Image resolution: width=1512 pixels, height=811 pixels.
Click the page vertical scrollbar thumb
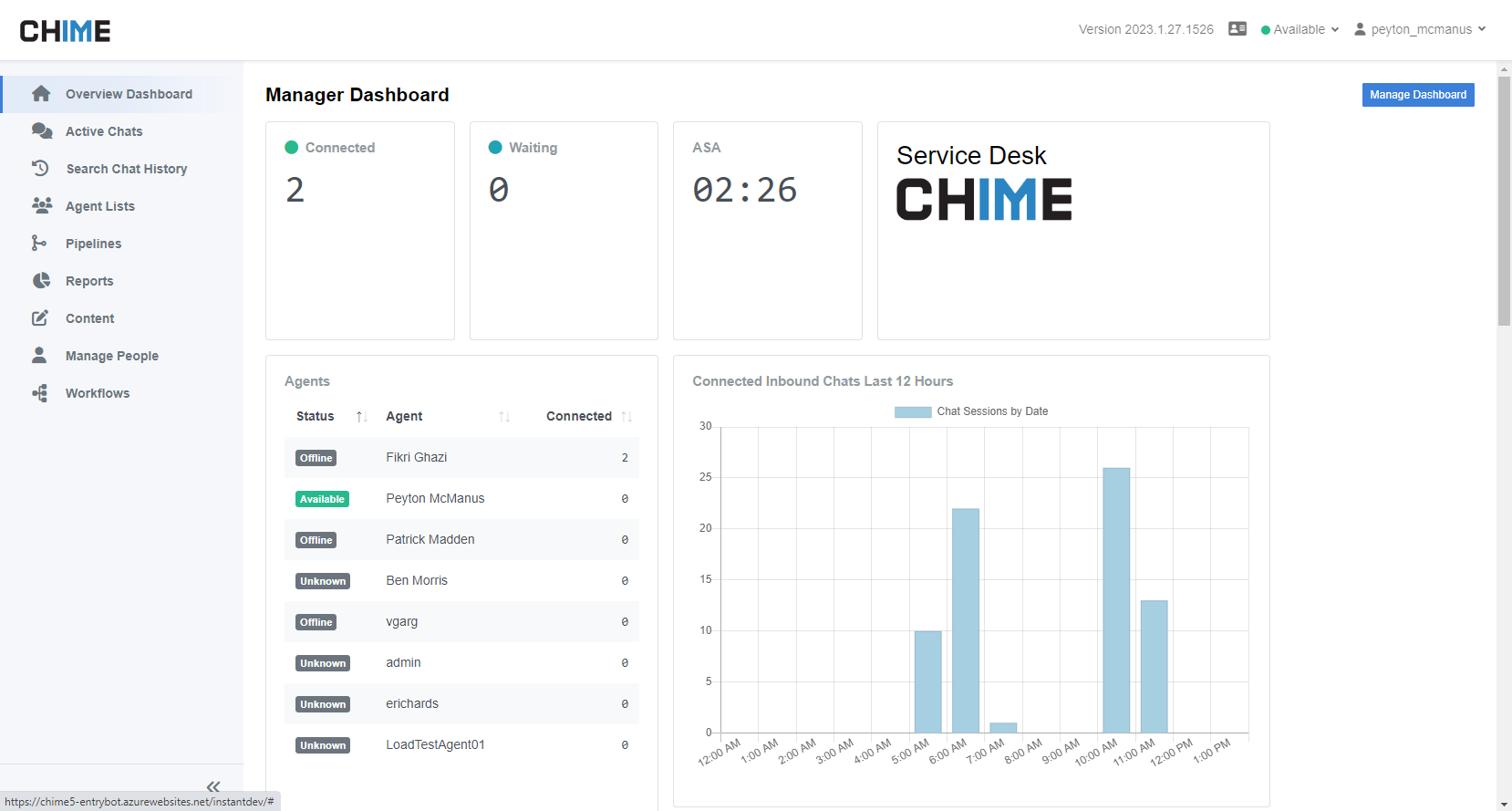pyautogui.click(x=1504, y=201)
